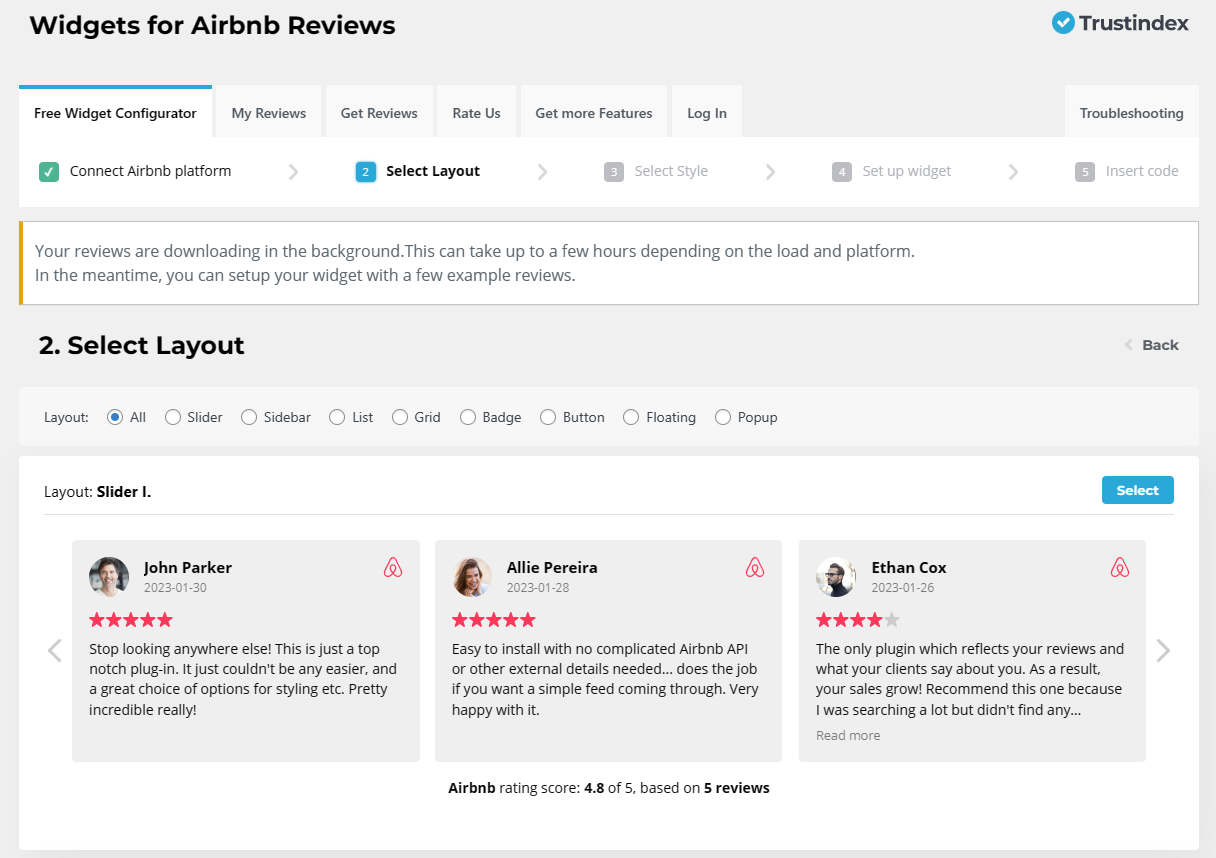Image resolution: width=1216 pixels, height=858 pixels.
Task: Click the left slider navigation arrow
Action: click(54, 650)
